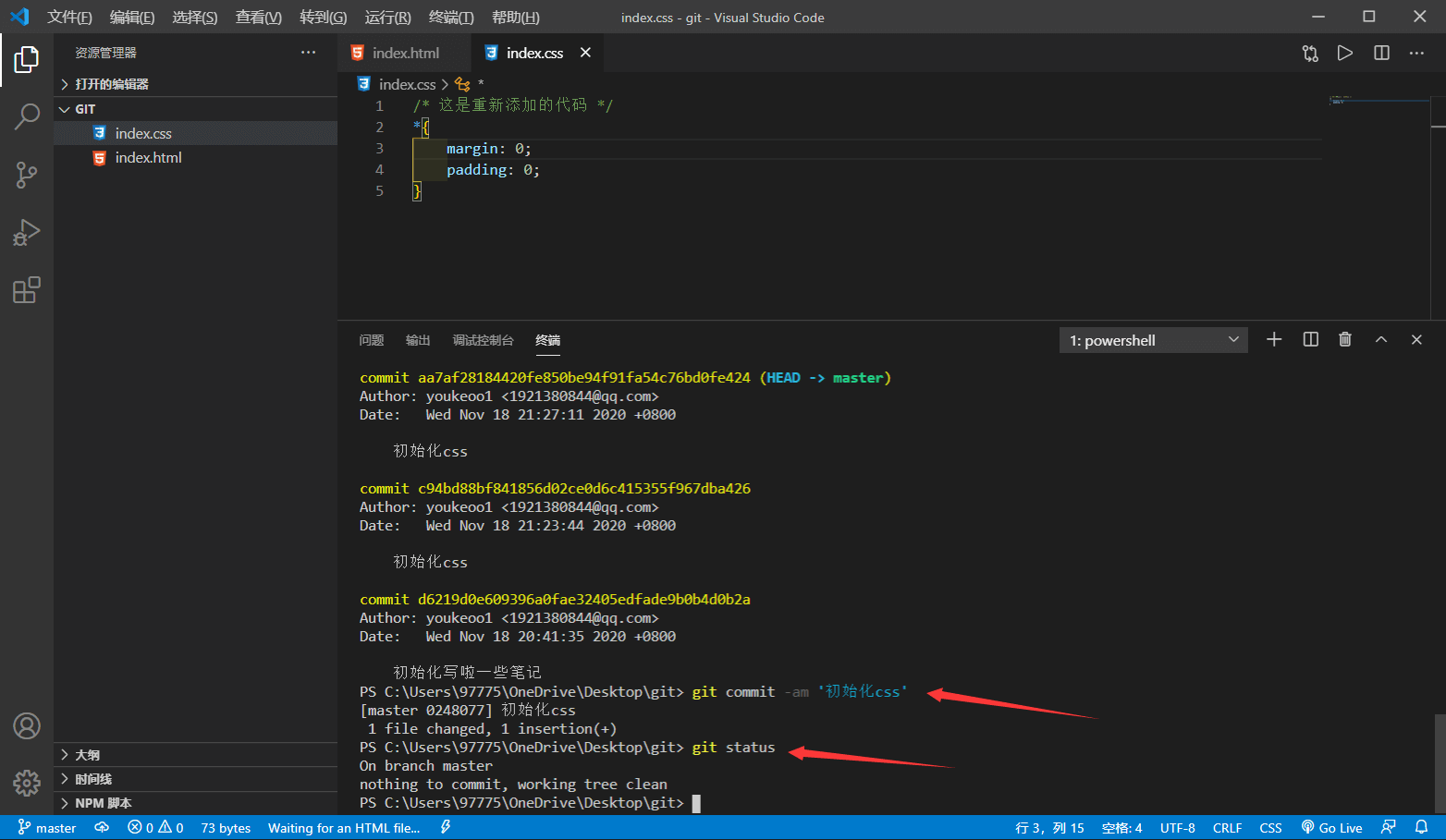
Task: Open the Search view icon
Action: coord(27,117)
